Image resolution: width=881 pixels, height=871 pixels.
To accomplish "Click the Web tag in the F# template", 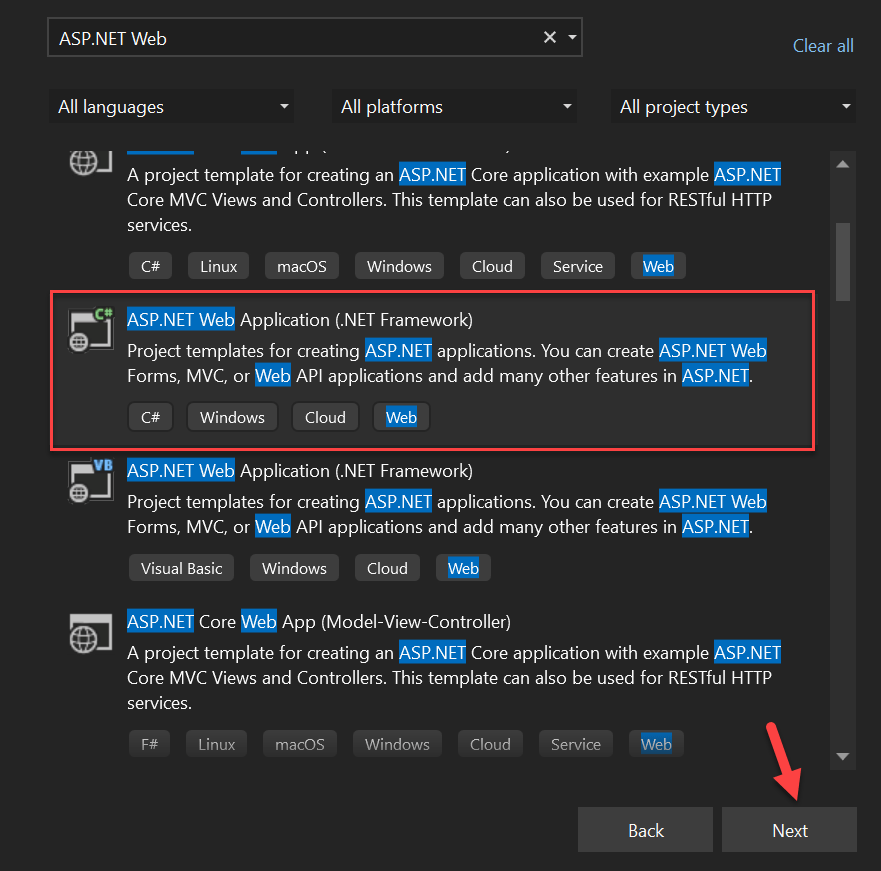I will (656, 744).
